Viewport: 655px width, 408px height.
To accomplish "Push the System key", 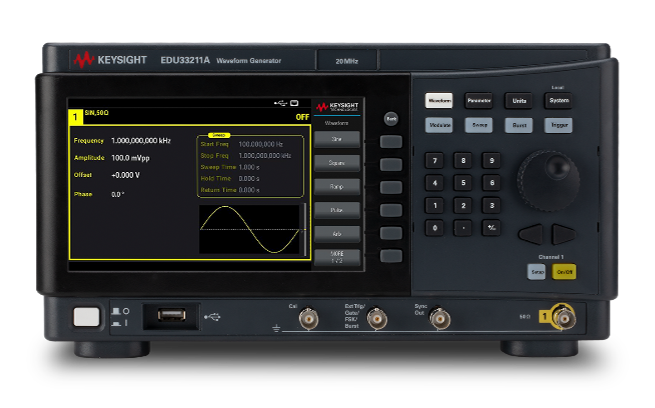I will coord(559,101).
